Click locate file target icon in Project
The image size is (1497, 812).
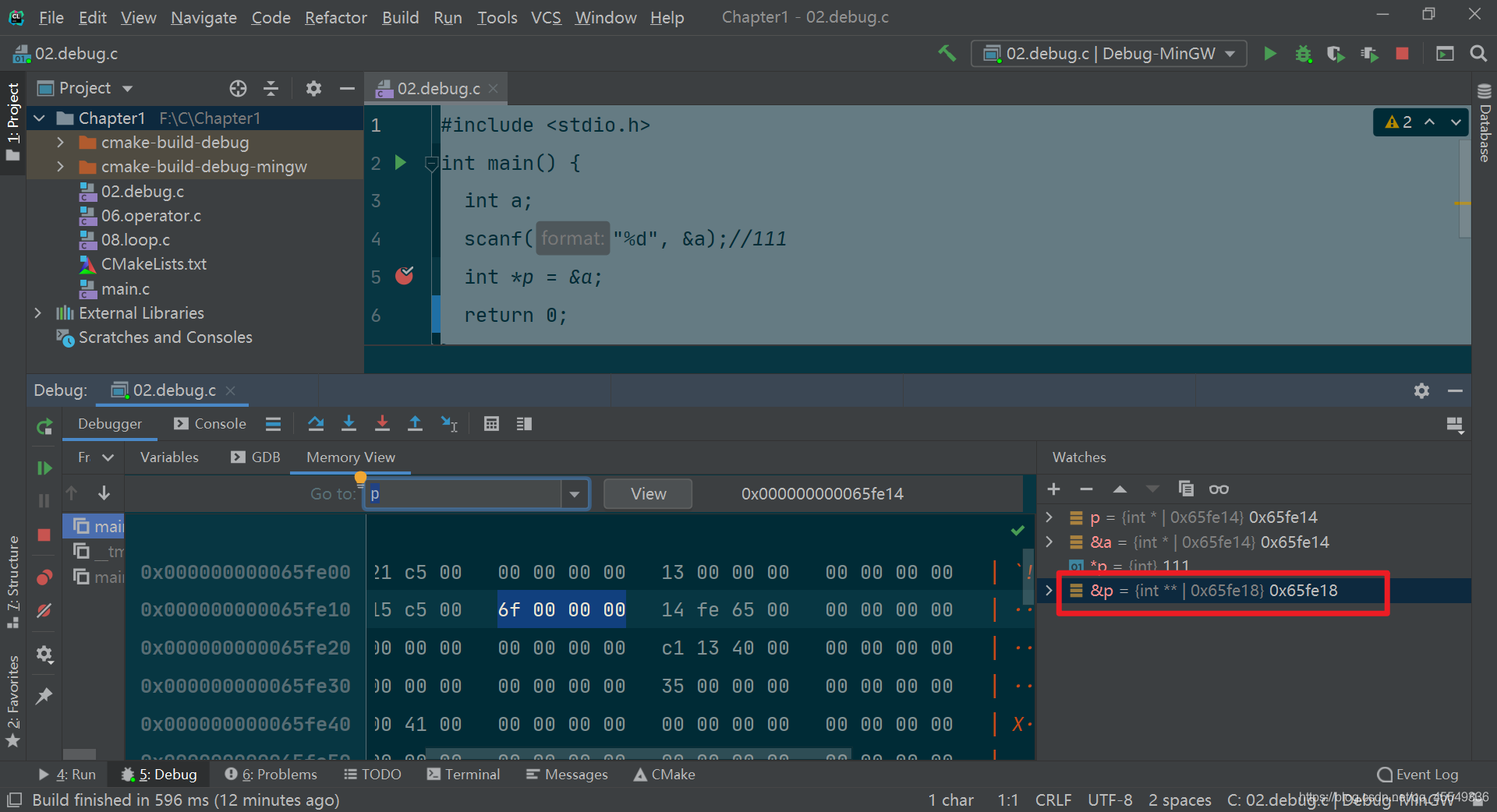tap(238, 88)
